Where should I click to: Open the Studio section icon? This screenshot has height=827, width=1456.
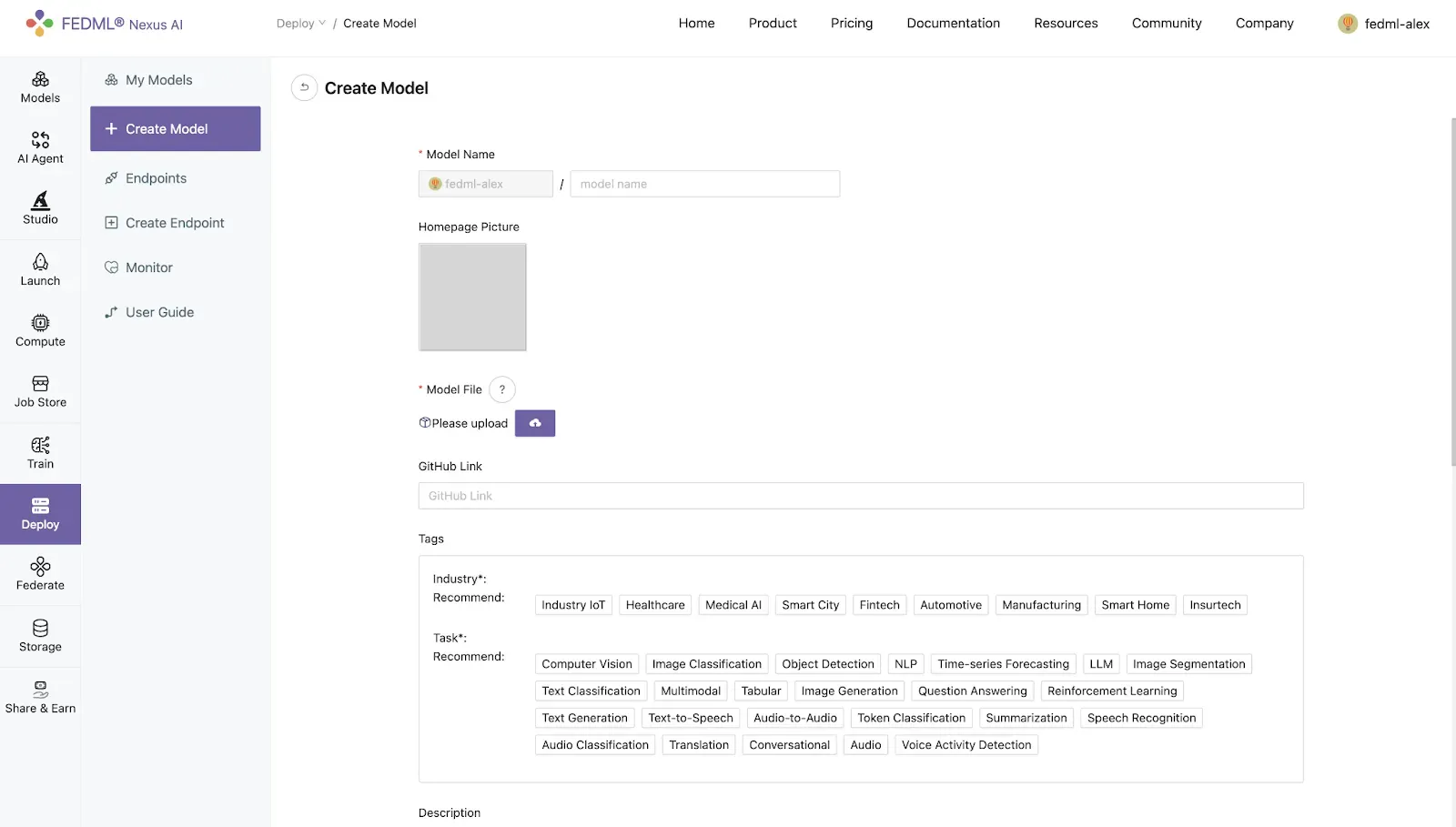point(40,200)
